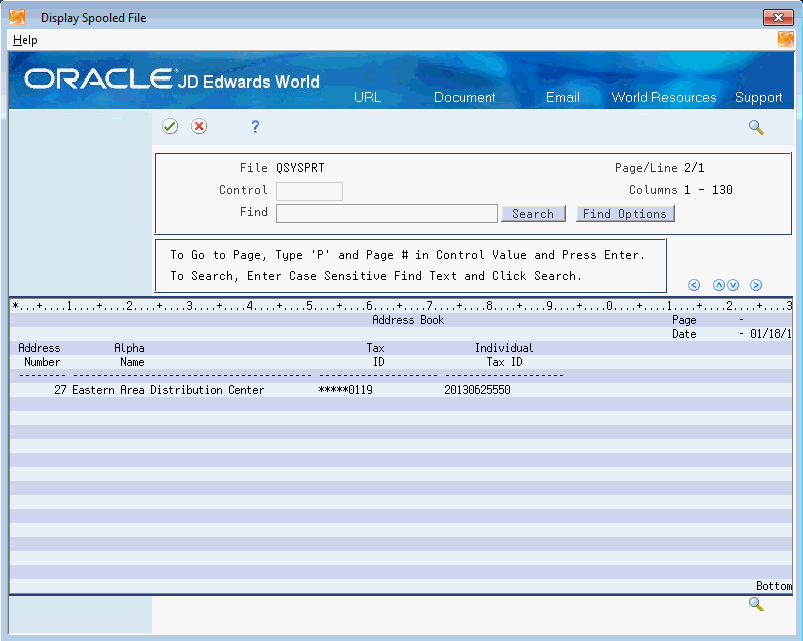
Task: Open help via blue question mark icon
Action: click(x=255, y=126)
